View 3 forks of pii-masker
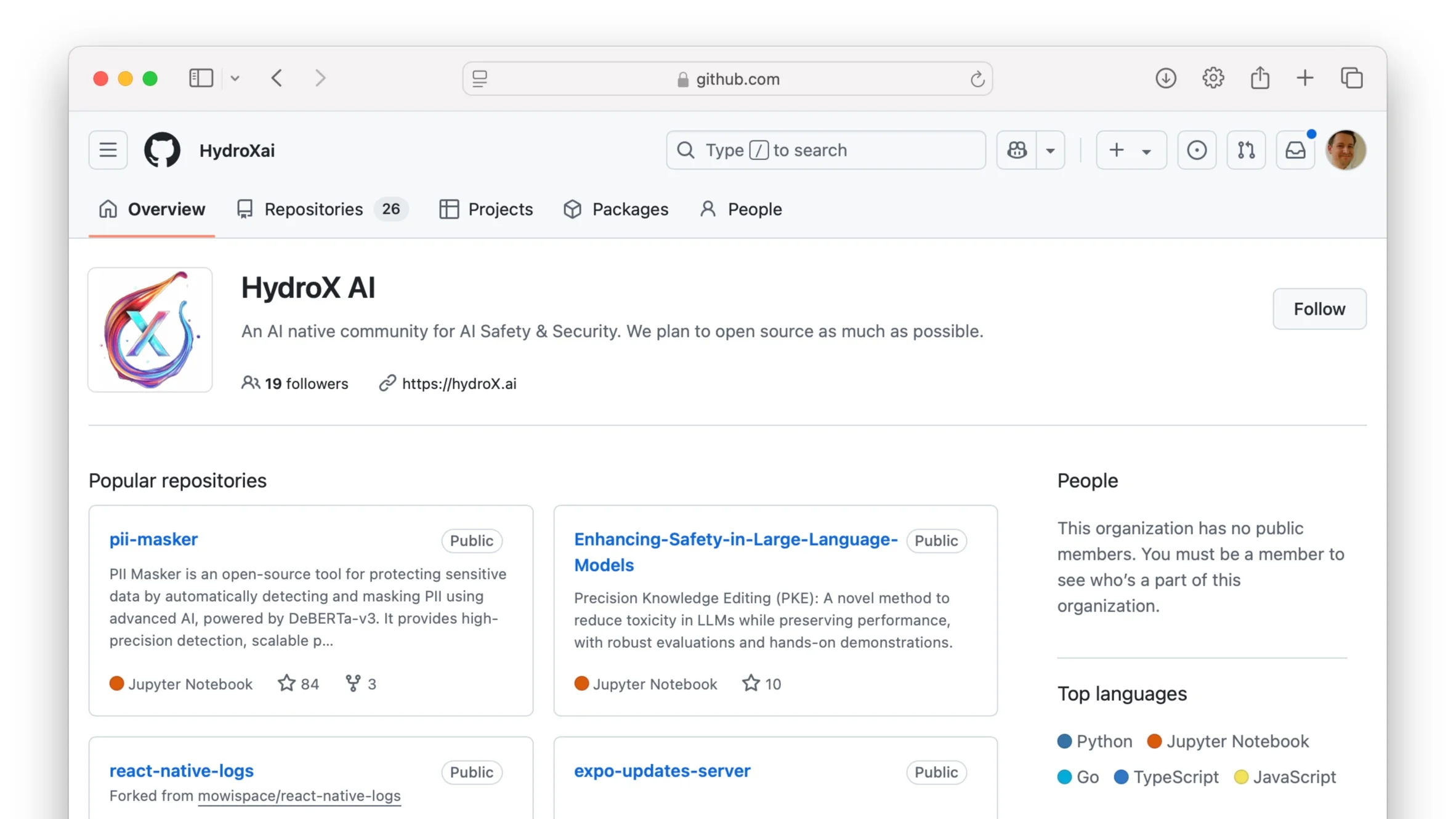Viewport: 1456px width, 819px height. point(361,684)
